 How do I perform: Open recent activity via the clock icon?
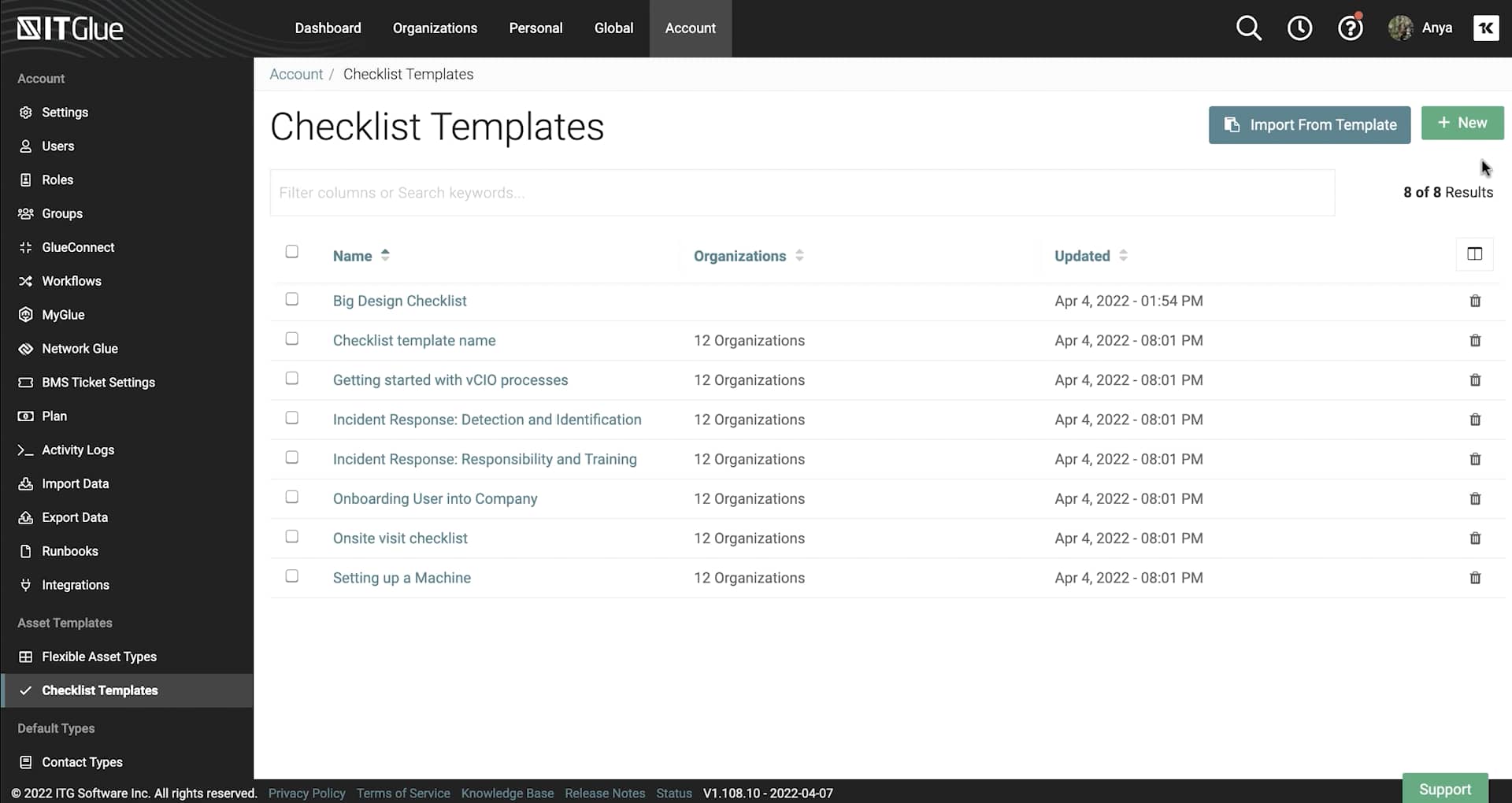pyautogui.click(x=1299, y=28)
